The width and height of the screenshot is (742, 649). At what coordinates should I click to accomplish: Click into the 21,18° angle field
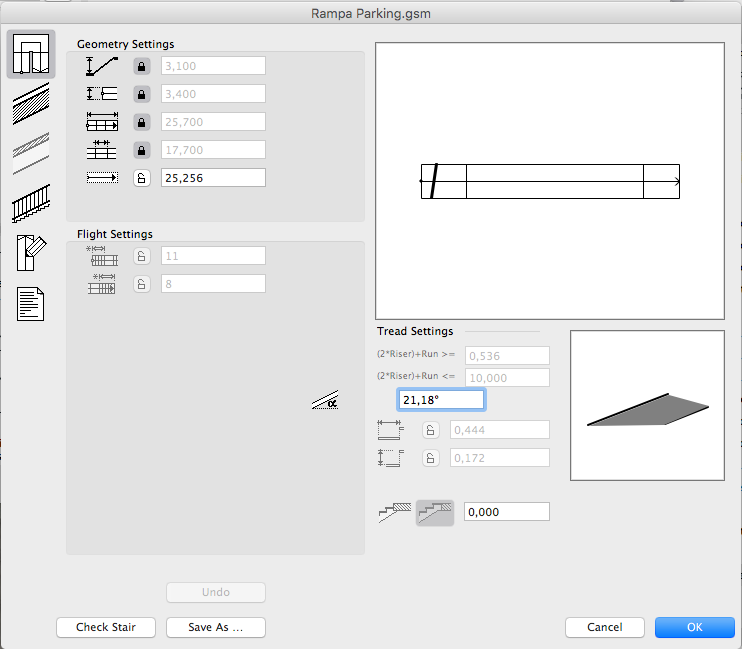click(441, 400)
